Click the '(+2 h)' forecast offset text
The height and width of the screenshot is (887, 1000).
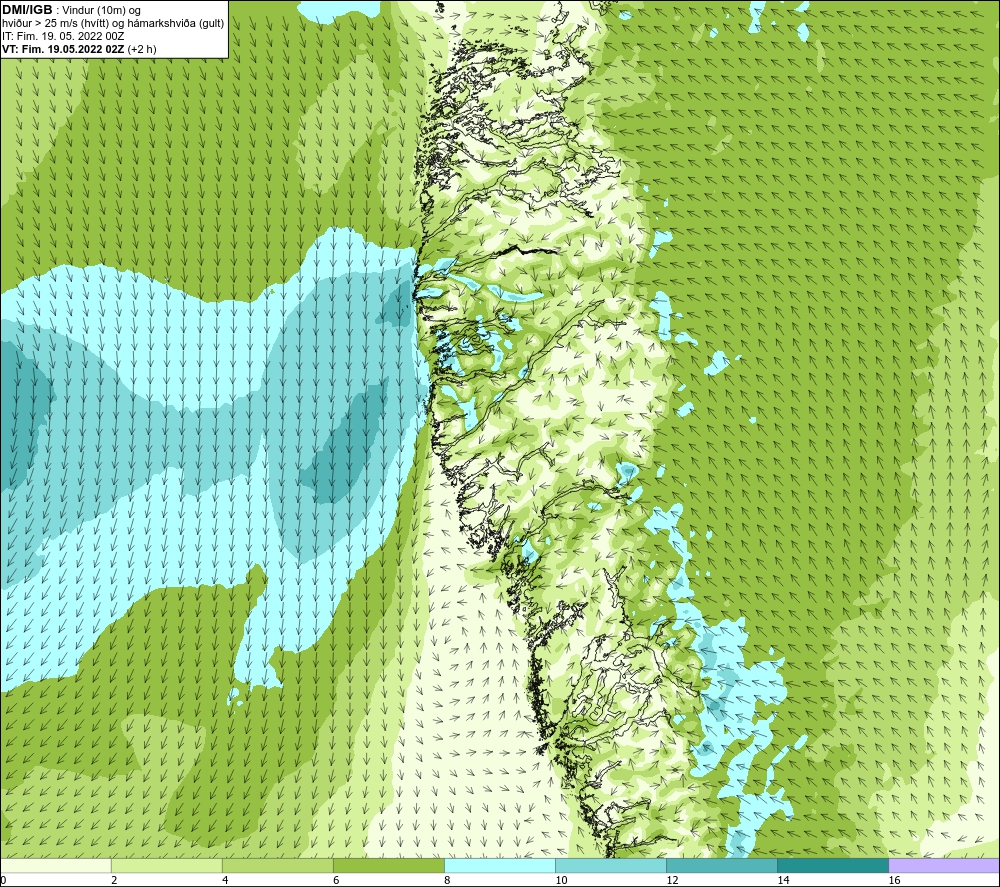click(x=142, y=49)
